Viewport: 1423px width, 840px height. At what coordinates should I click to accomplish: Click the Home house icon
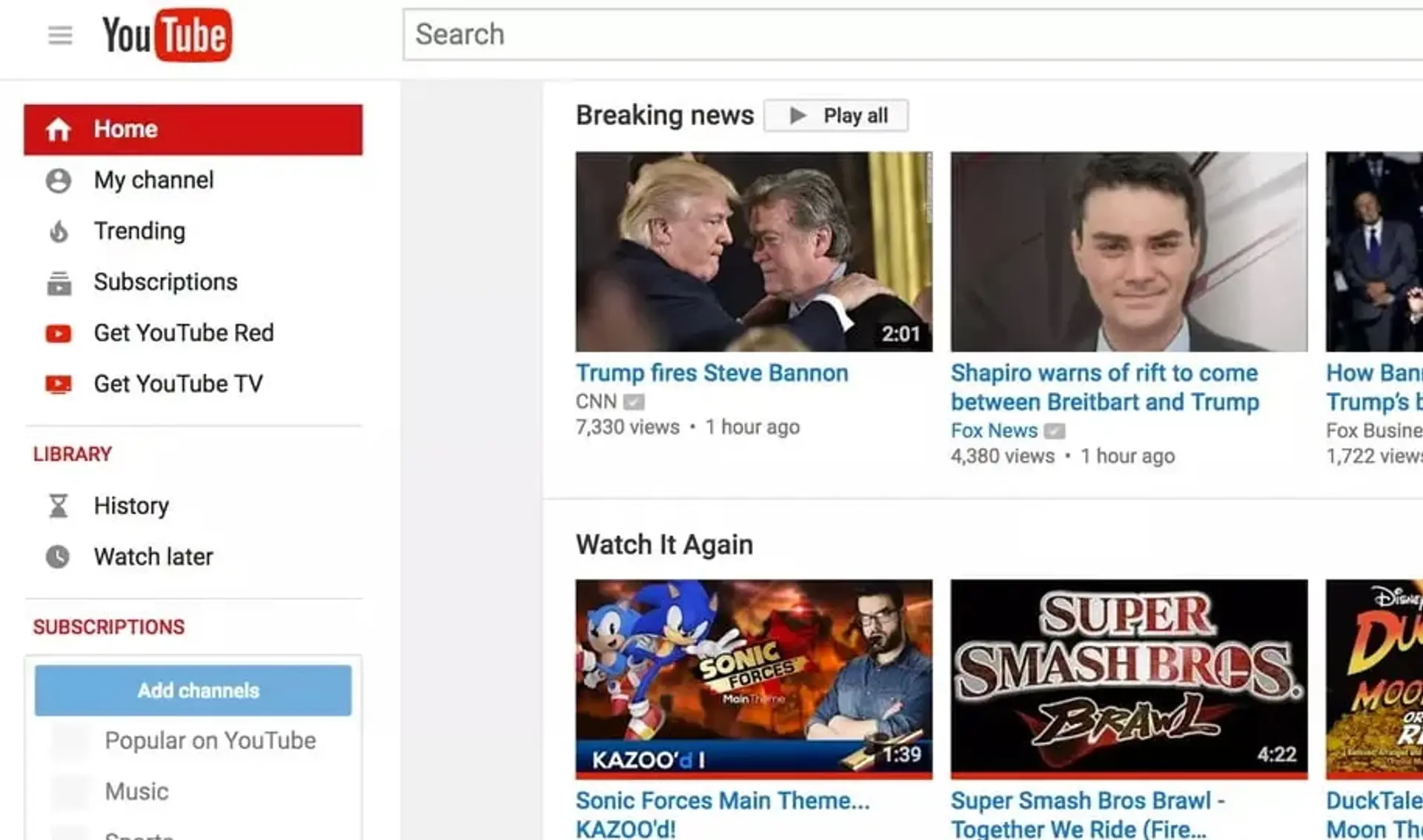coord(58,130)
